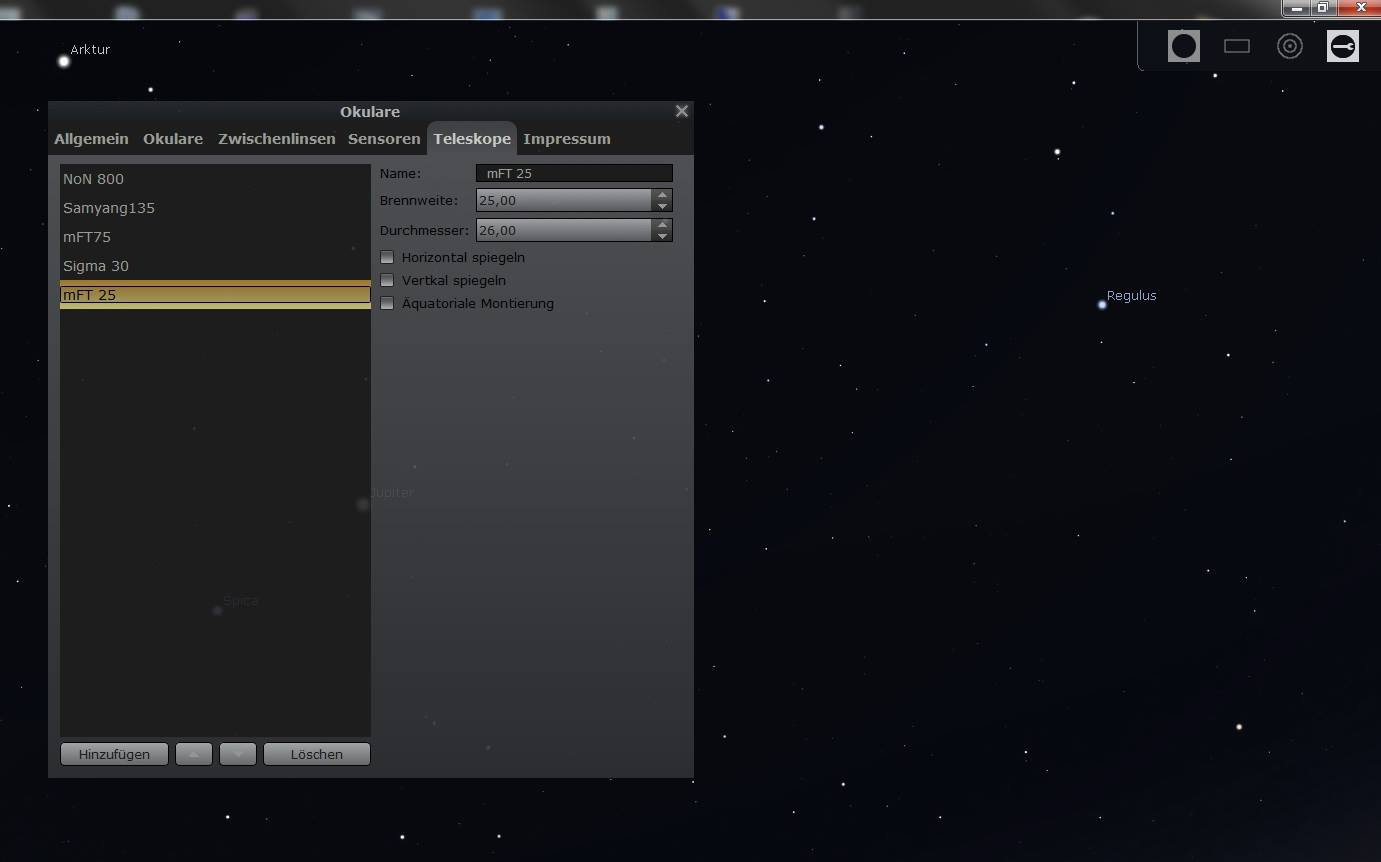Viewport: 1381px width, 862px height.
Task: Enable Horizontal spiegeln checkbox
Action: pyautogui.click(x=387, y=257)
